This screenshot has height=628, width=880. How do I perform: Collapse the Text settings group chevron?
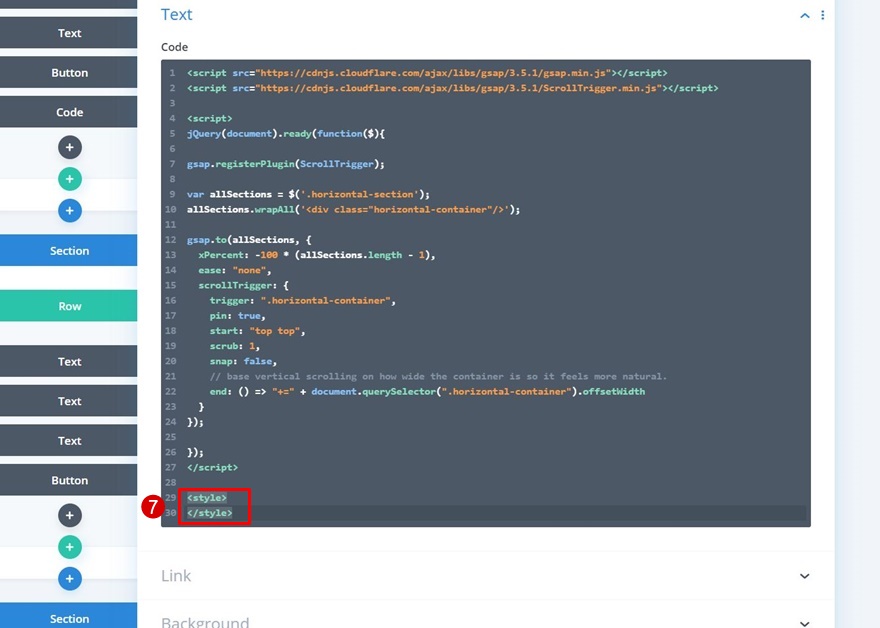(x=805, y=16)
